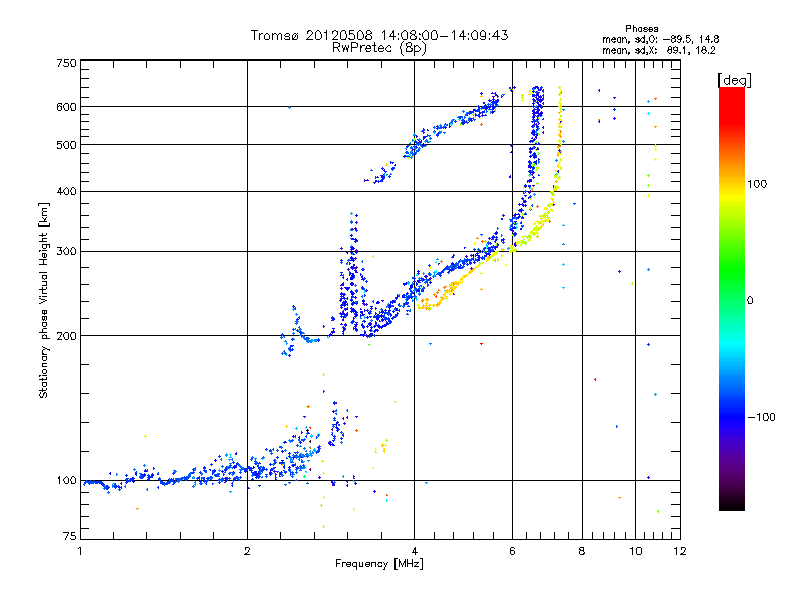Screen dimensions: 800x600
Task: Click the y-axis tick label '750'
Action: (x=66, y=63)
